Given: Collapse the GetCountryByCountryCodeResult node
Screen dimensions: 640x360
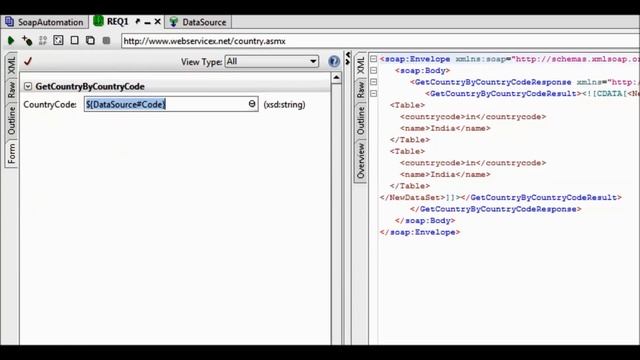Looking at the screenshot, I should [x=373, y=93].
